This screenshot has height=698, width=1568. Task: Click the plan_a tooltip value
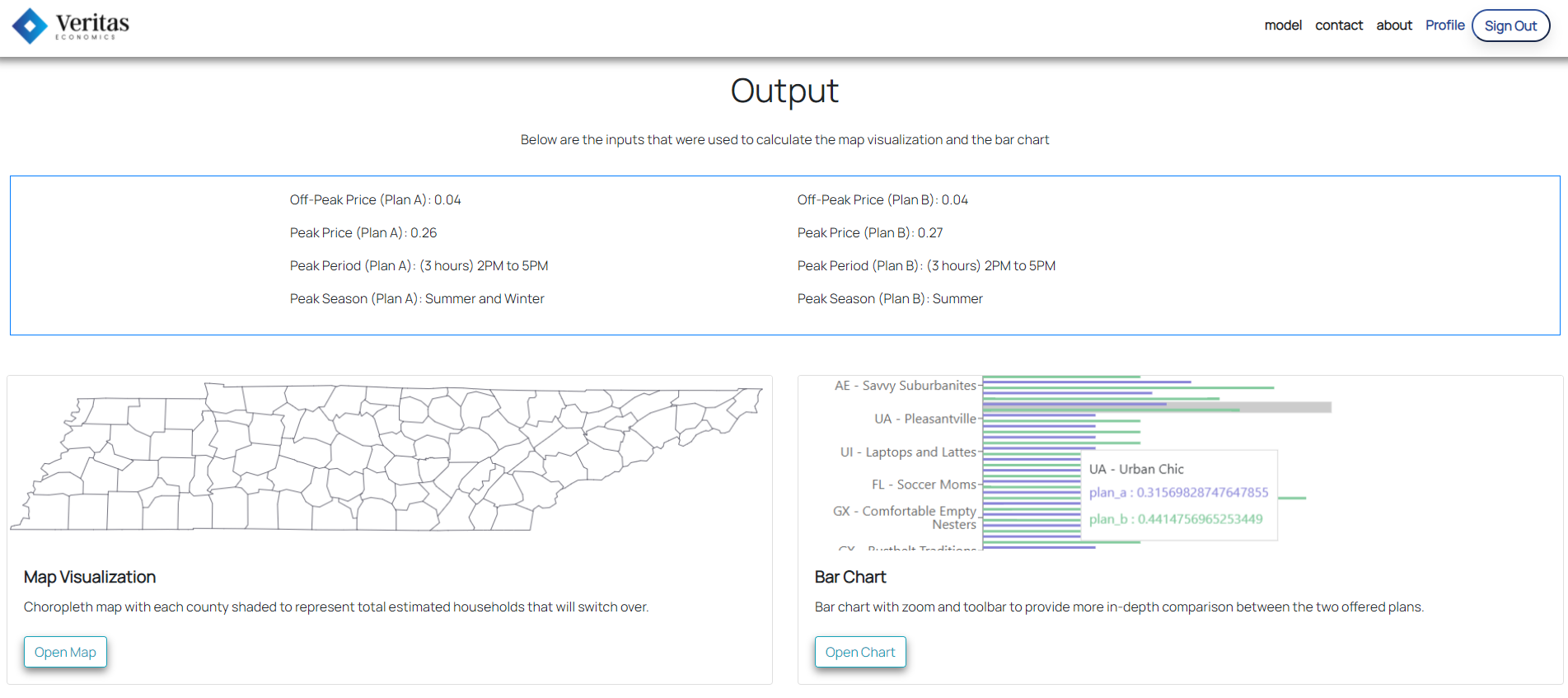pyautogui.click(x=1179, y=492)
